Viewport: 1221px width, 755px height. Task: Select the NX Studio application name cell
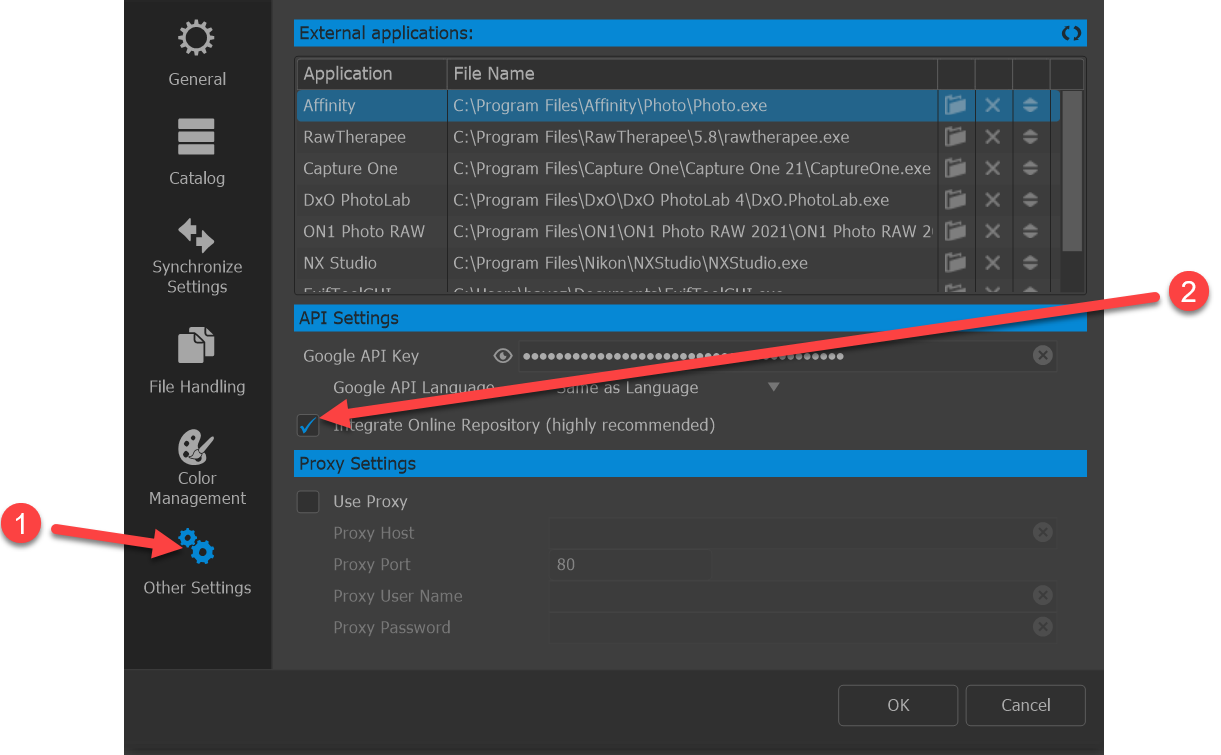372,263
